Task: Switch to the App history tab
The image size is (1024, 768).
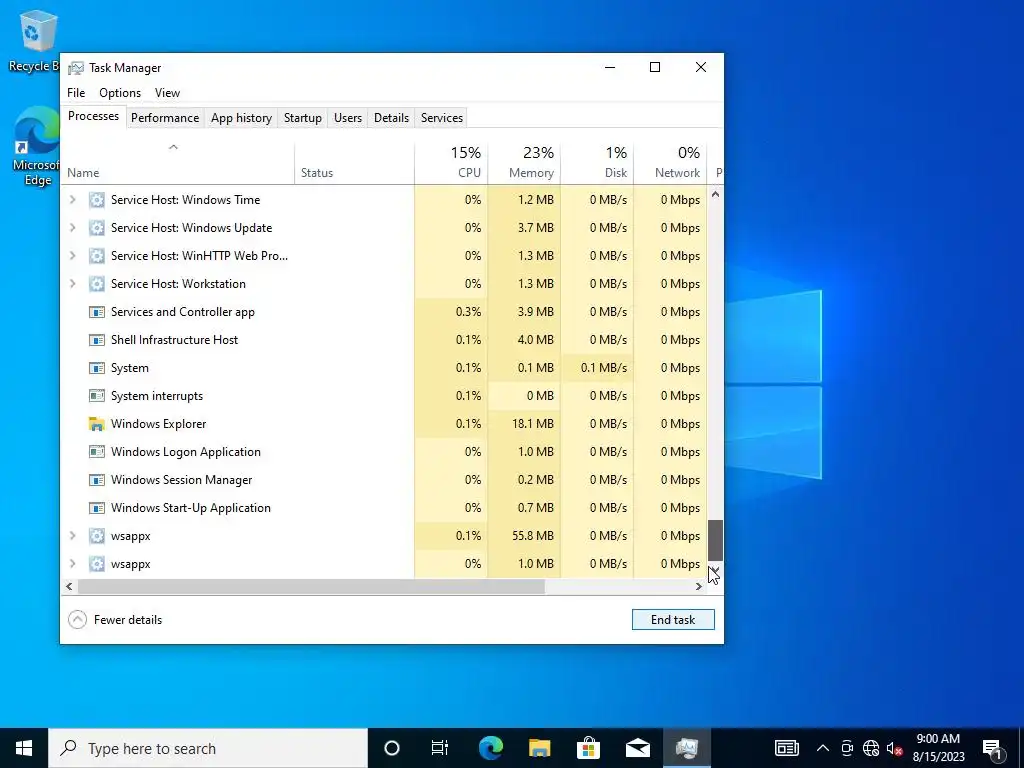Action: (x=241, y=118)
